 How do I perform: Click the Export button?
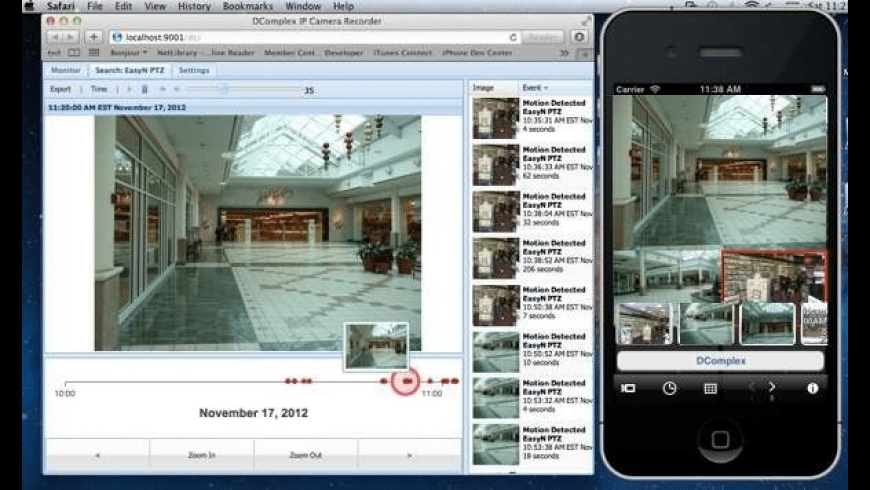(61, 89)
